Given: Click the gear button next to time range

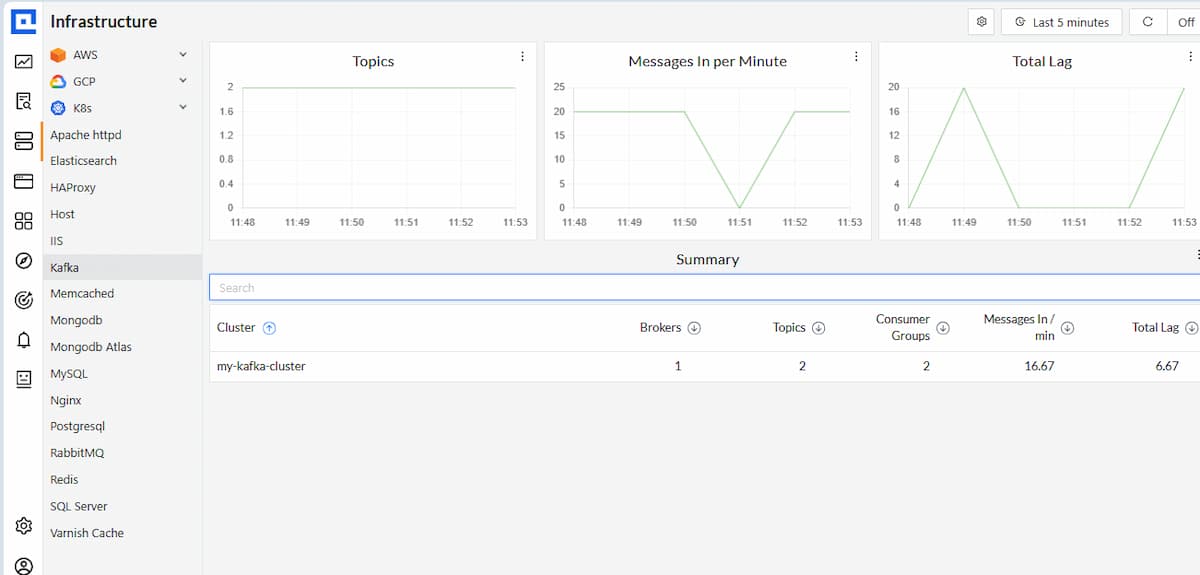Looking at the screenshot, I should tap(982, 22).
